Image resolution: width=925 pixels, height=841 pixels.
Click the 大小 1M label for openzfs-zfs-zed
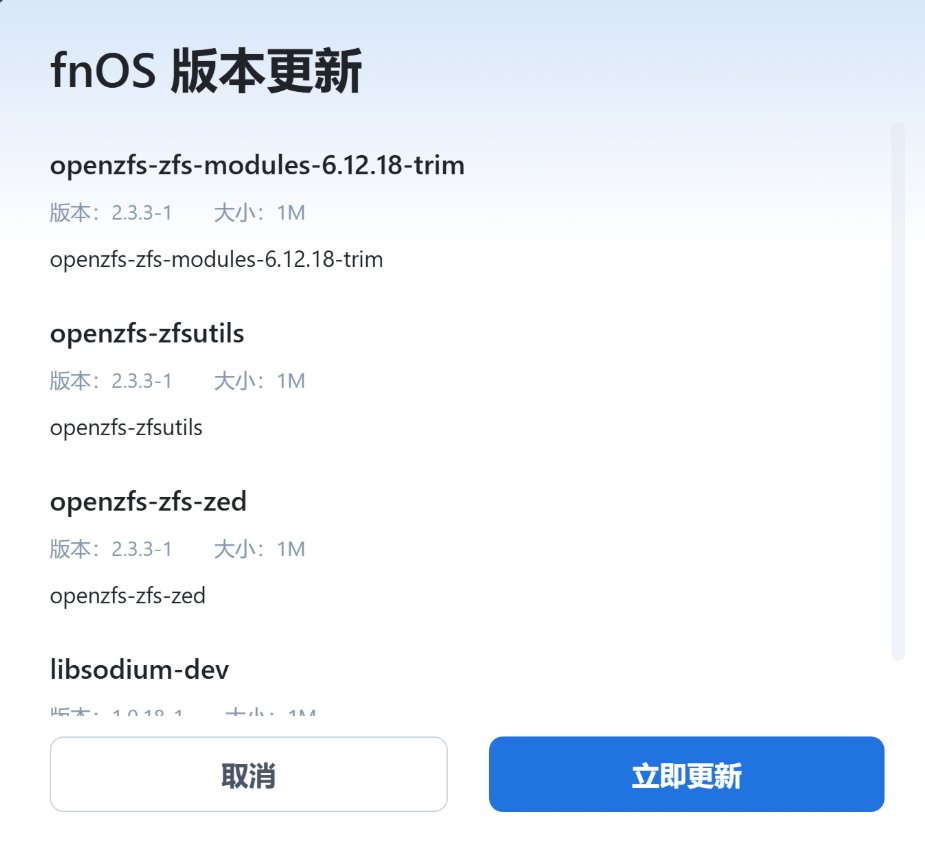[259, 549]
